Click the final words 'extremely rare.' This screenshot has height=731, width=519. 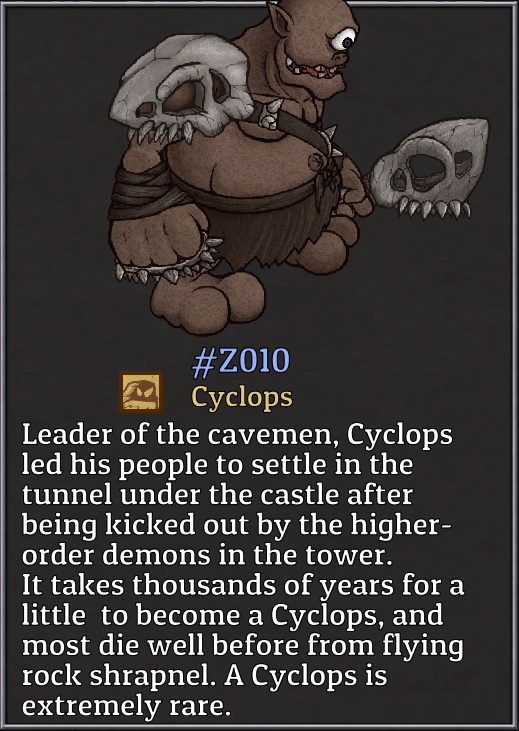126,706
